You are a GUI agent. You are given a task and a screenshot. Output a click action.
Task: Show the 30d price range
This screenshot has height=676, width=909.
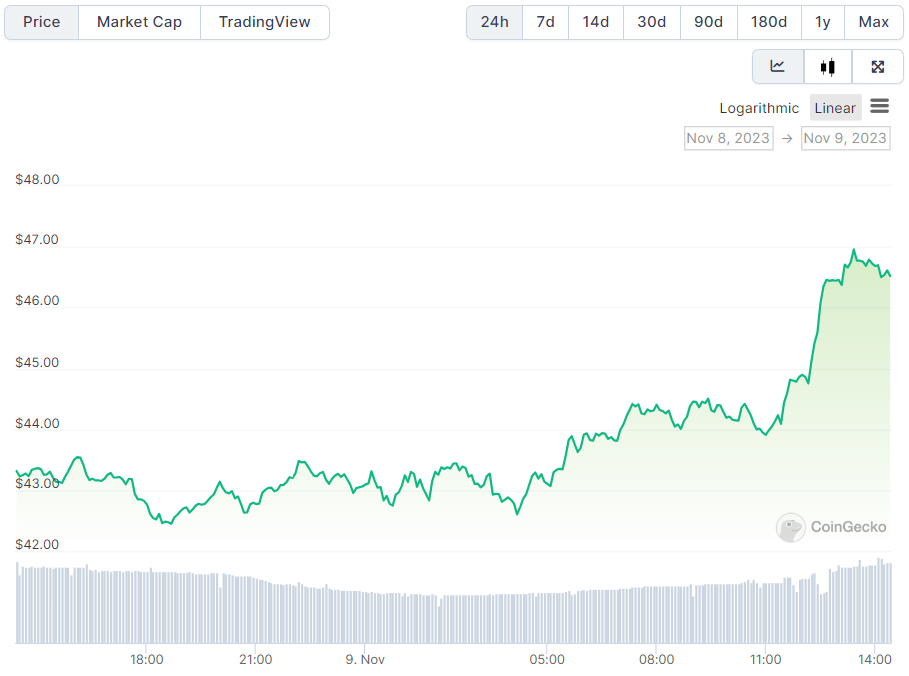click(651, 22)
